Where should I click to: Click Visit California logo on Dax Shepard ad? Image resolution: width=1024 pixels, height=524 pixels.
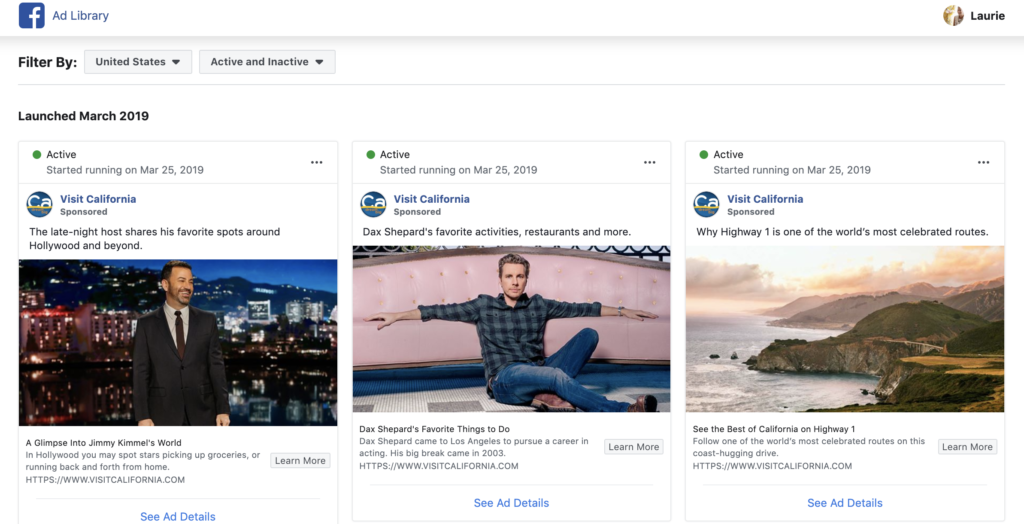373,205
